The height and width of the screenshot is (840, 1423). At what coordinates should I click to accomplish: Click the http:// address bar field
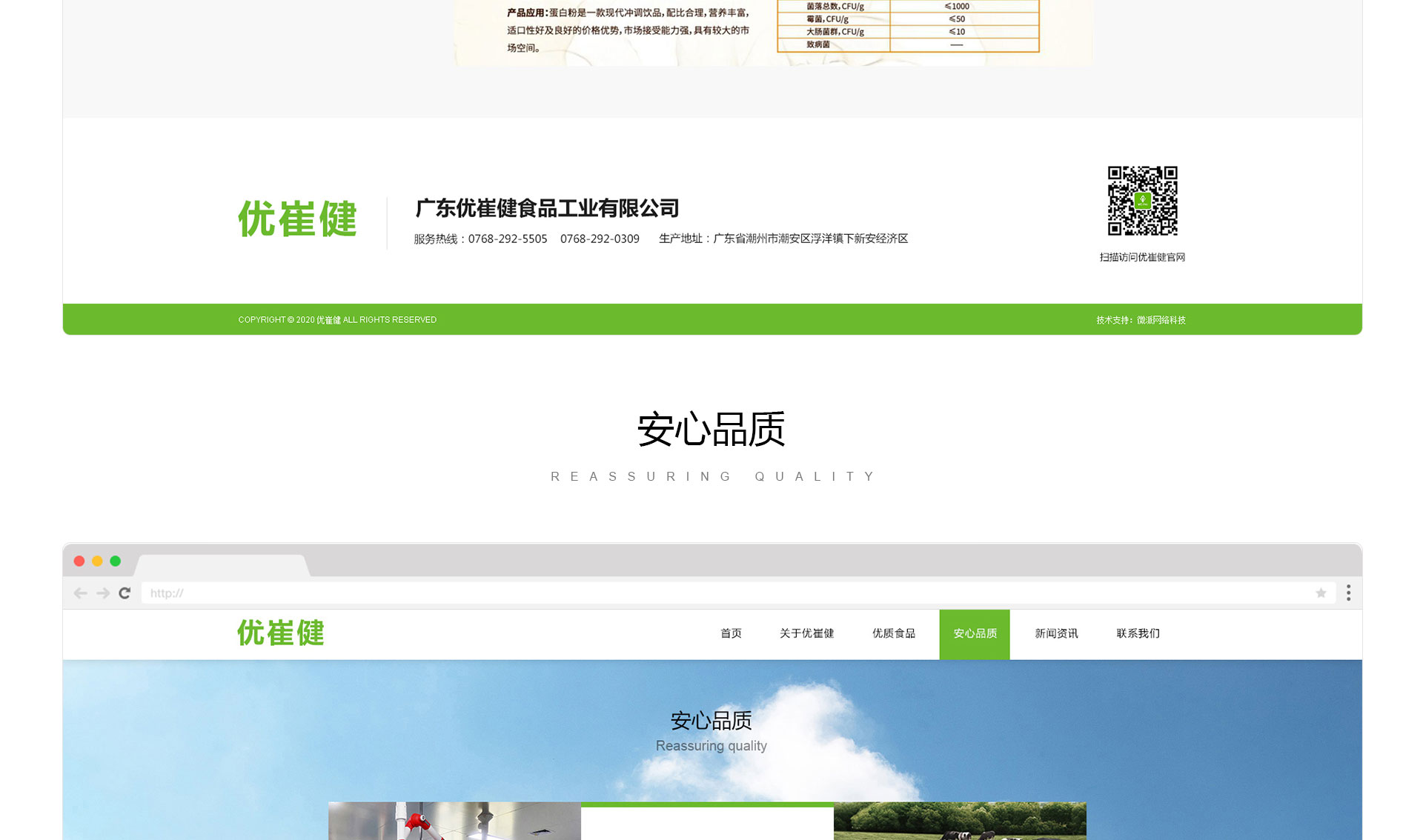click(x=726, y=593)
